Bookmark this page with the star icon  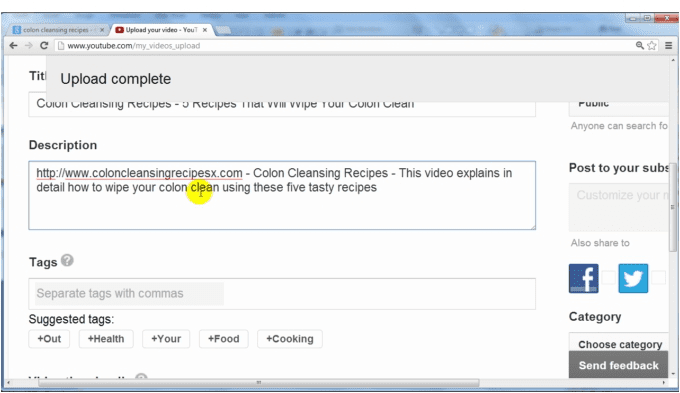tap(652, 46)
